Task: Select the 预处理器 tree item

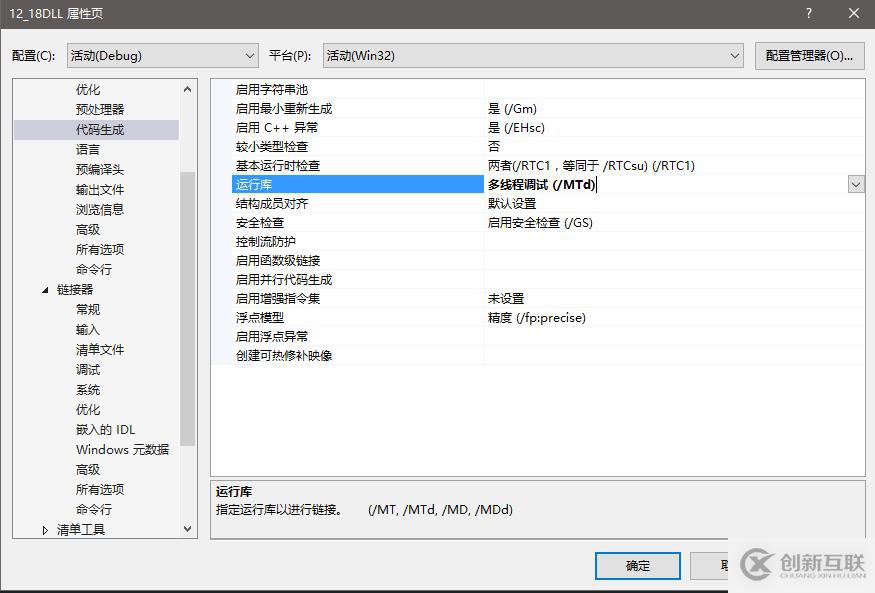Action: point(100,109)
